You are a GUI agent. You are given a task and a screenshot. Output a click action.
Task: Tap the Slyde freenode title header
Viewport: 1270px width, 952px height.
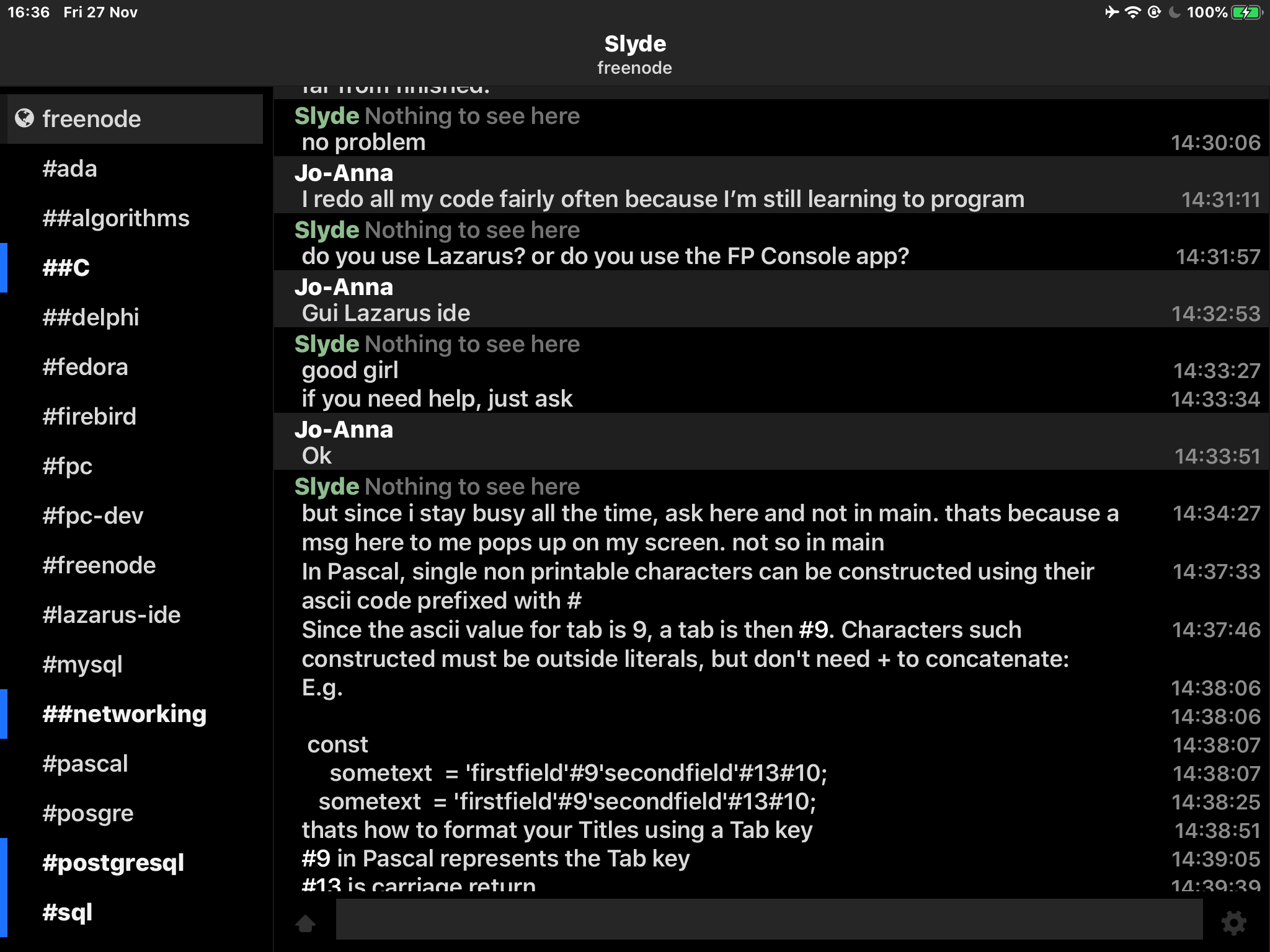[635, 55]
